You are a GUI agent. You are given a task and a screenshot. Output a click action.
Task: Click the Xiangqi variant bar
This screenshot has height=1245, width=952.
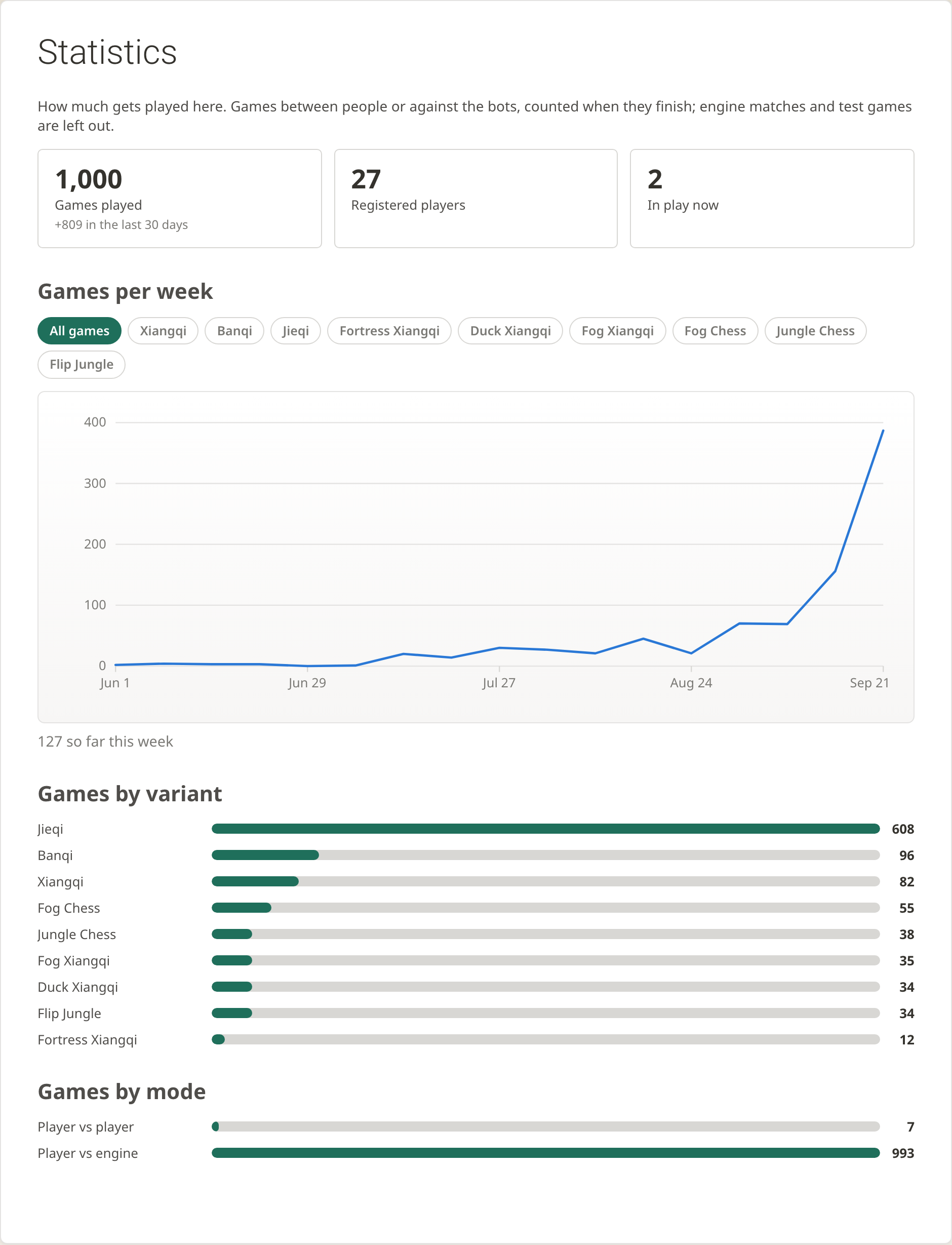point(545,882)
